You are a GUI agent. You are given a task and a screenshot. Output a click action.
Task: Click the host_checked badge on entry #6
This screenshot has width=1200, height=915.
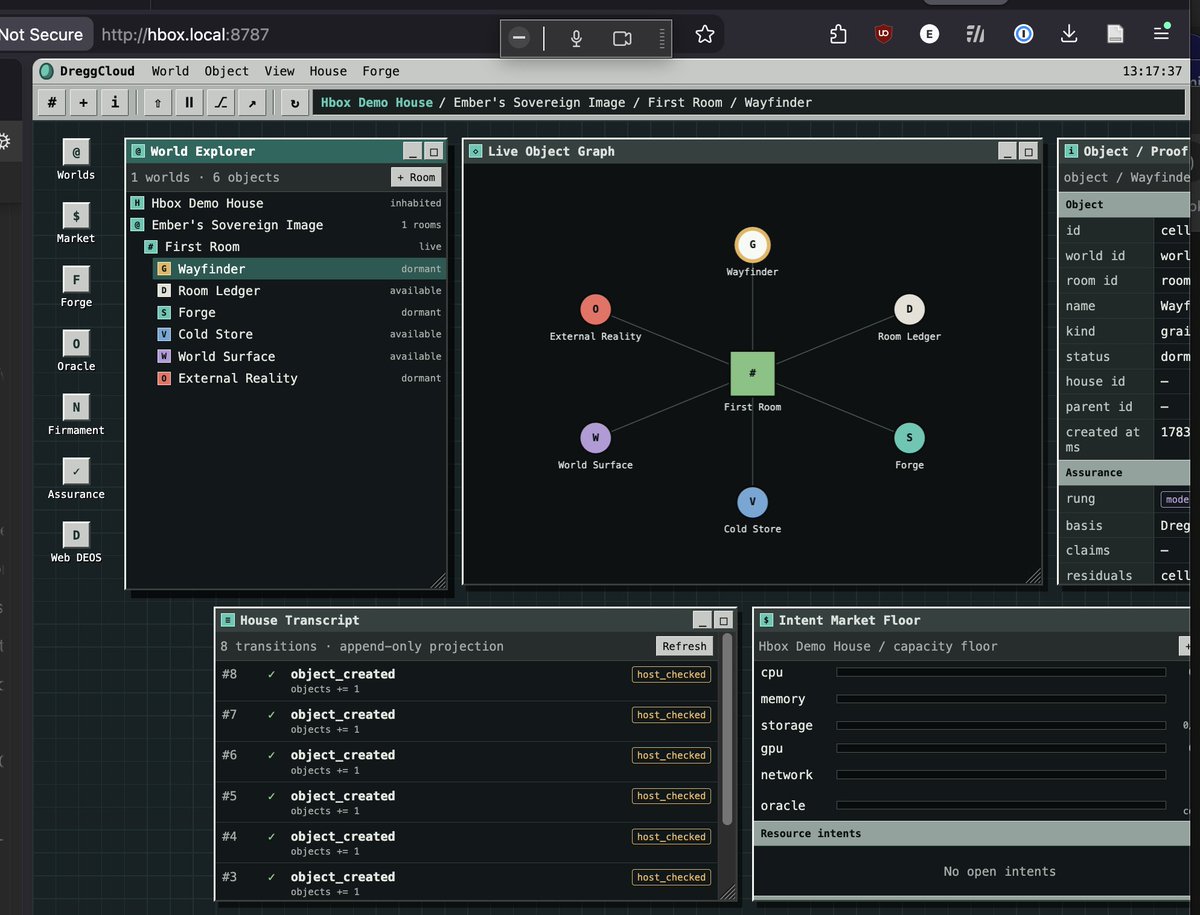tap(671, 756)
